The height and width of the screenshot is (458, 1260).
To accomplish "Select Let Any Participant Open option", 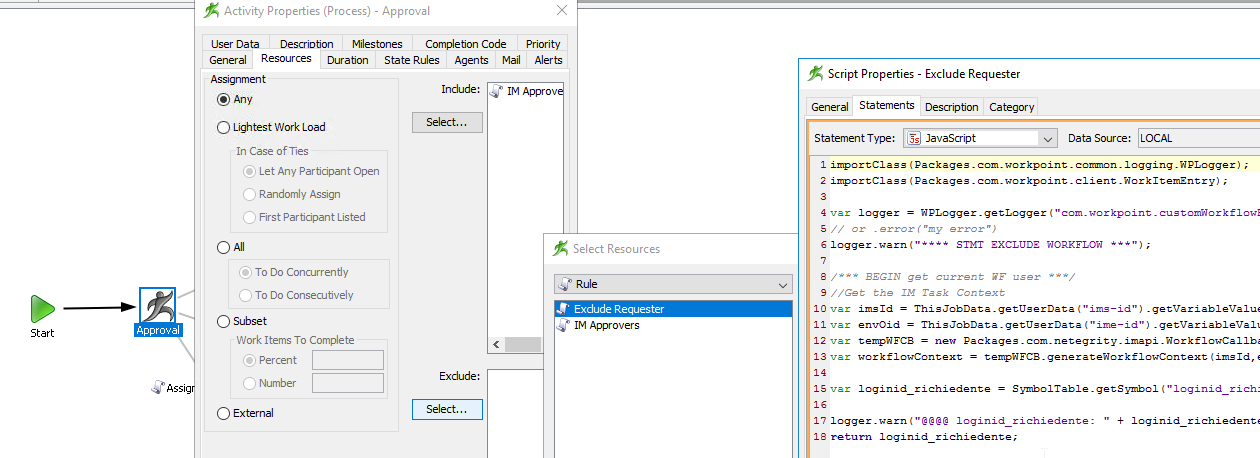I will point(249,171).
